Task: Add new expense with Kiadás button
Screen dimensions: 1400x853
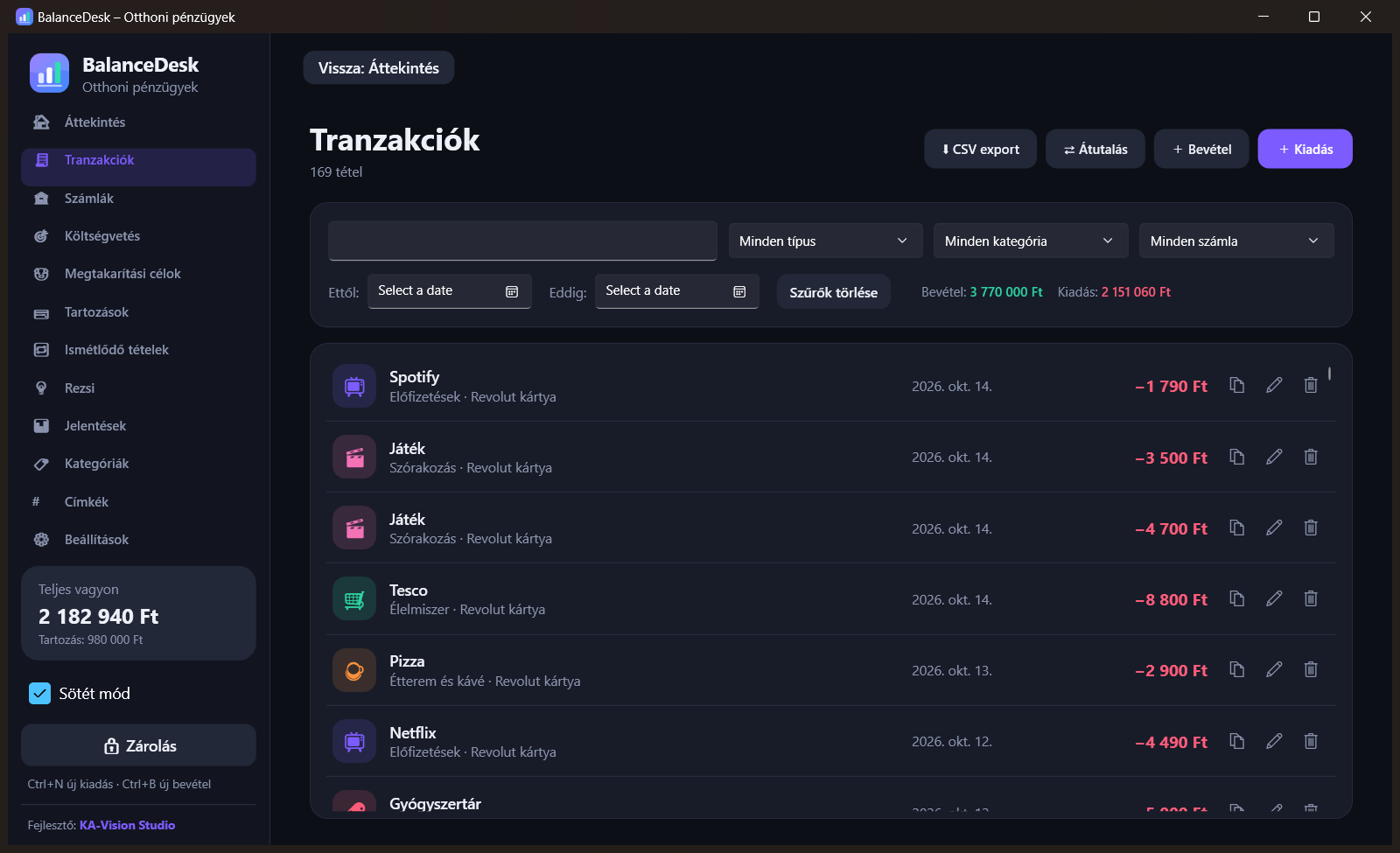Action: 1305,149
